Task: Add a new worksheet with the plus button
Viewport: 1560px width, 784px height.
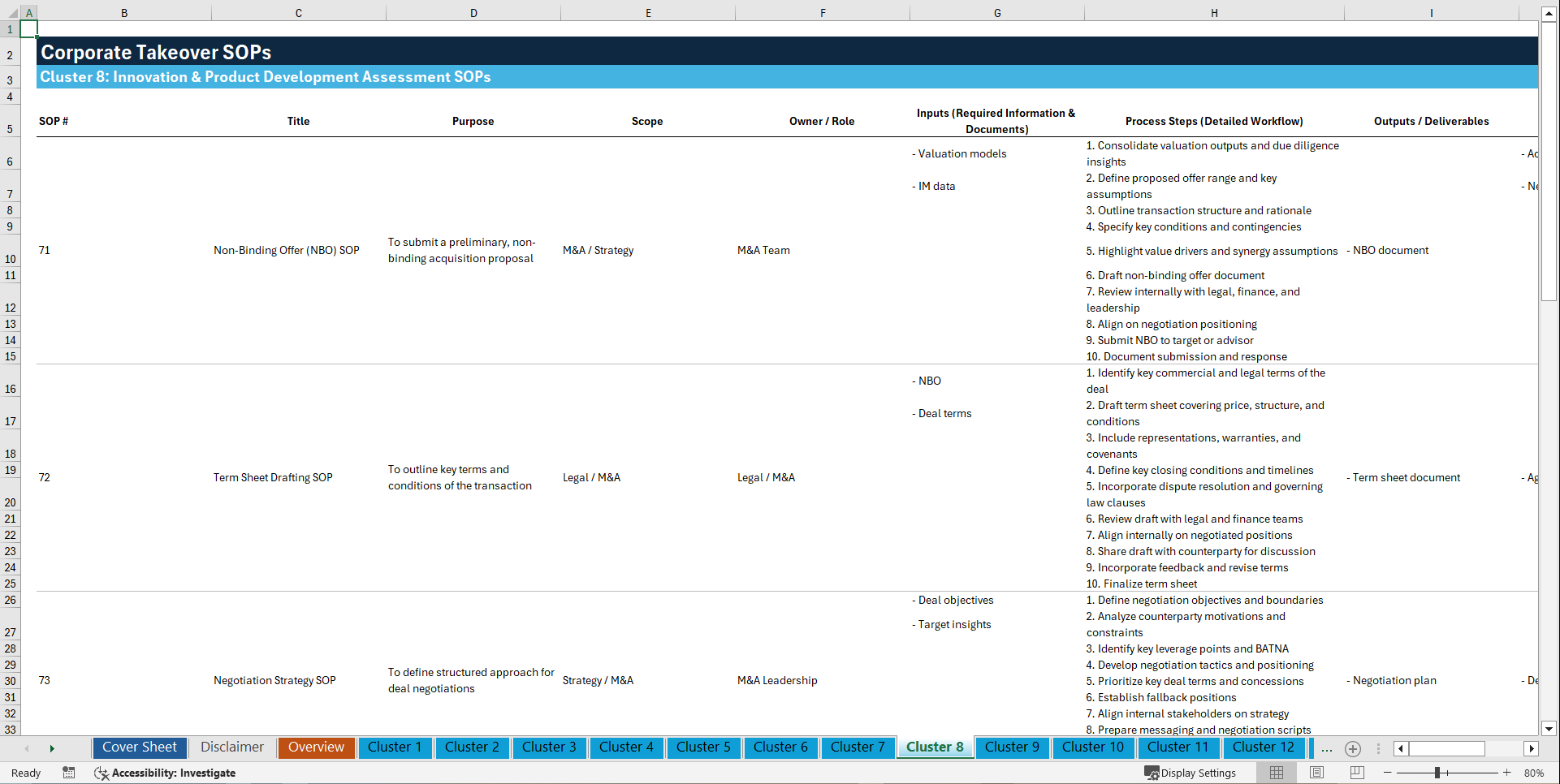Action: (1353, 748)
